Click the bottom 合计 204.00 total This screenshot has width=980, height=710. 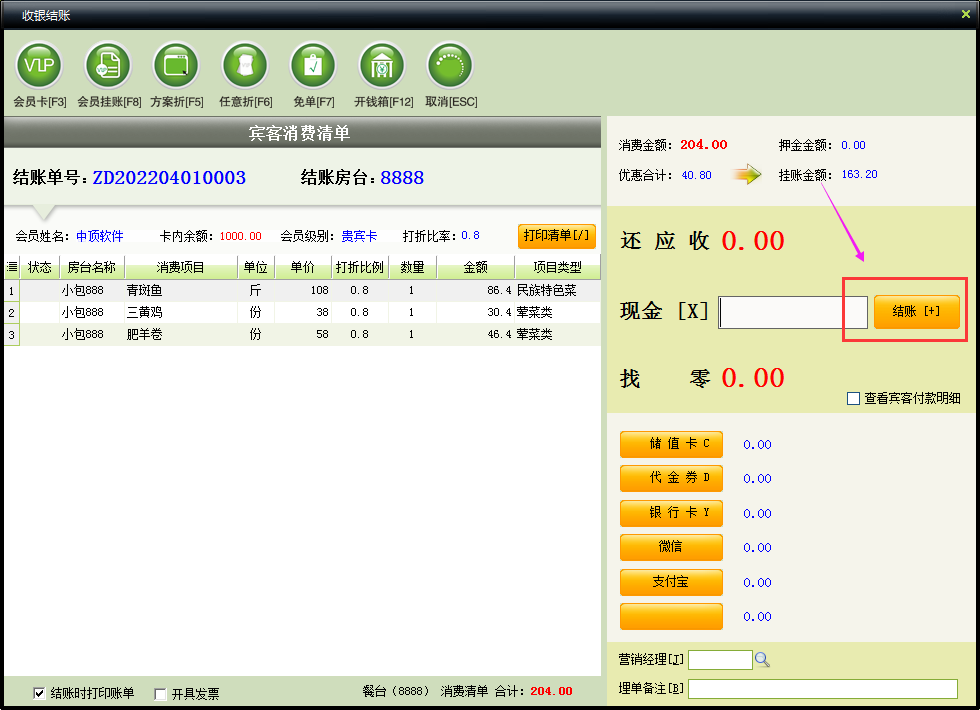pyautogui.click(x=551, y=691)
